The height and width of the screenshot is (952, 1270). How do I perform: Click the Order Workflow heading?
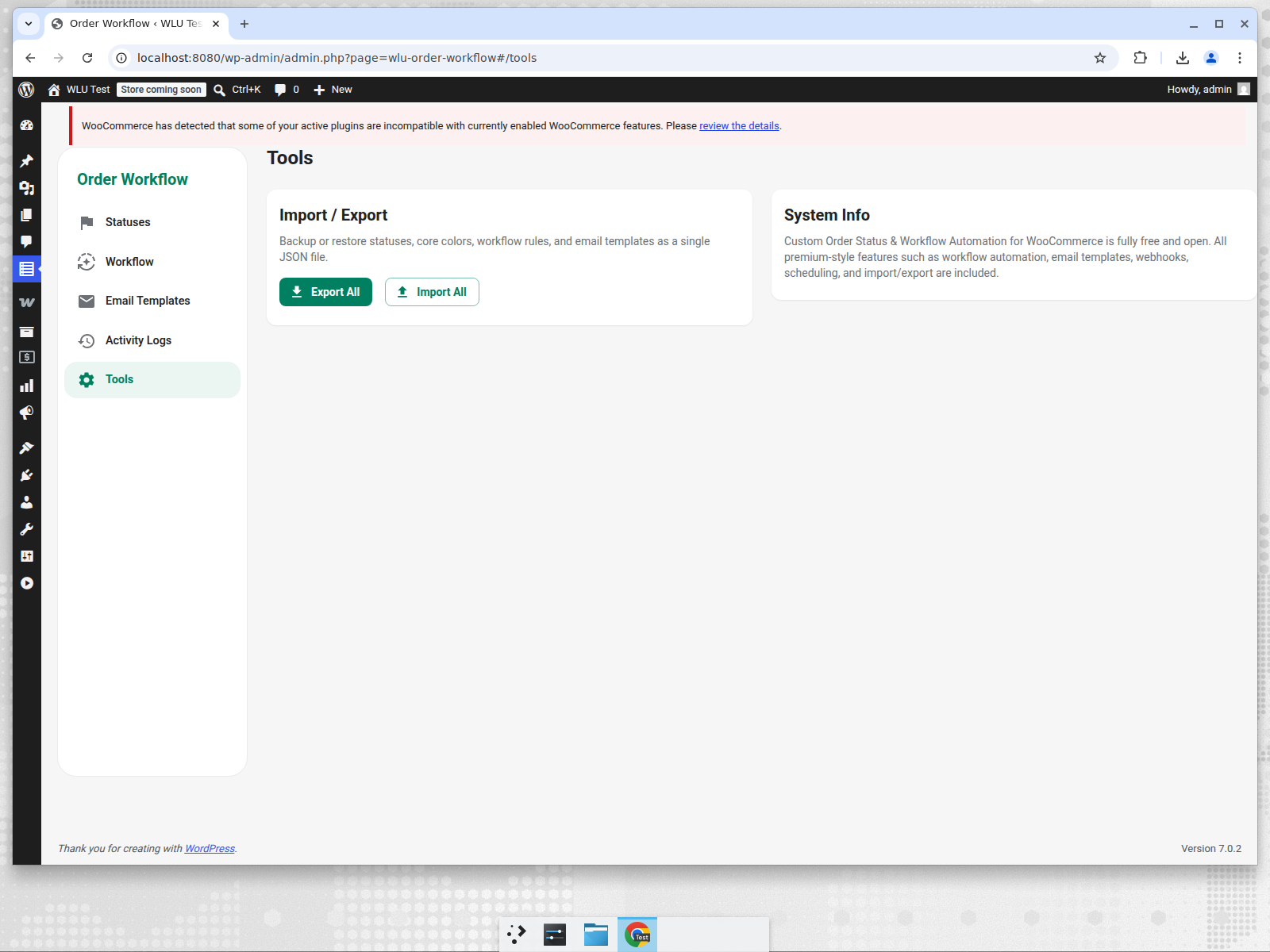tap(133, 179)
